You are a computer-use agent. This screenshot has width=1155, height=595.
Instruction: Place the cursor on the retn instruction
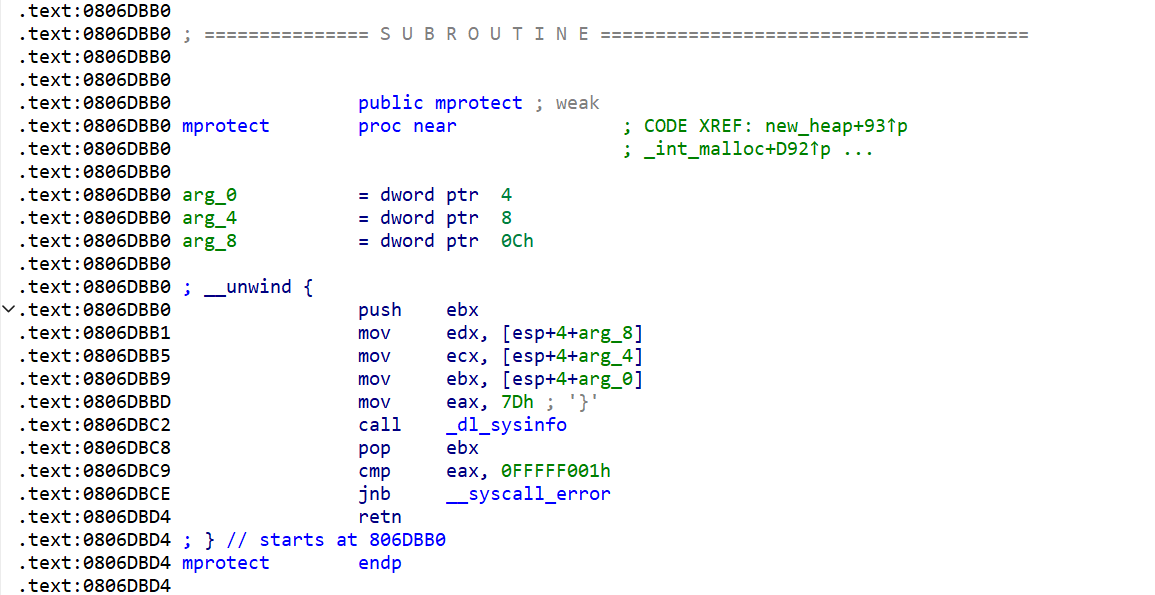tap(380, 516)
